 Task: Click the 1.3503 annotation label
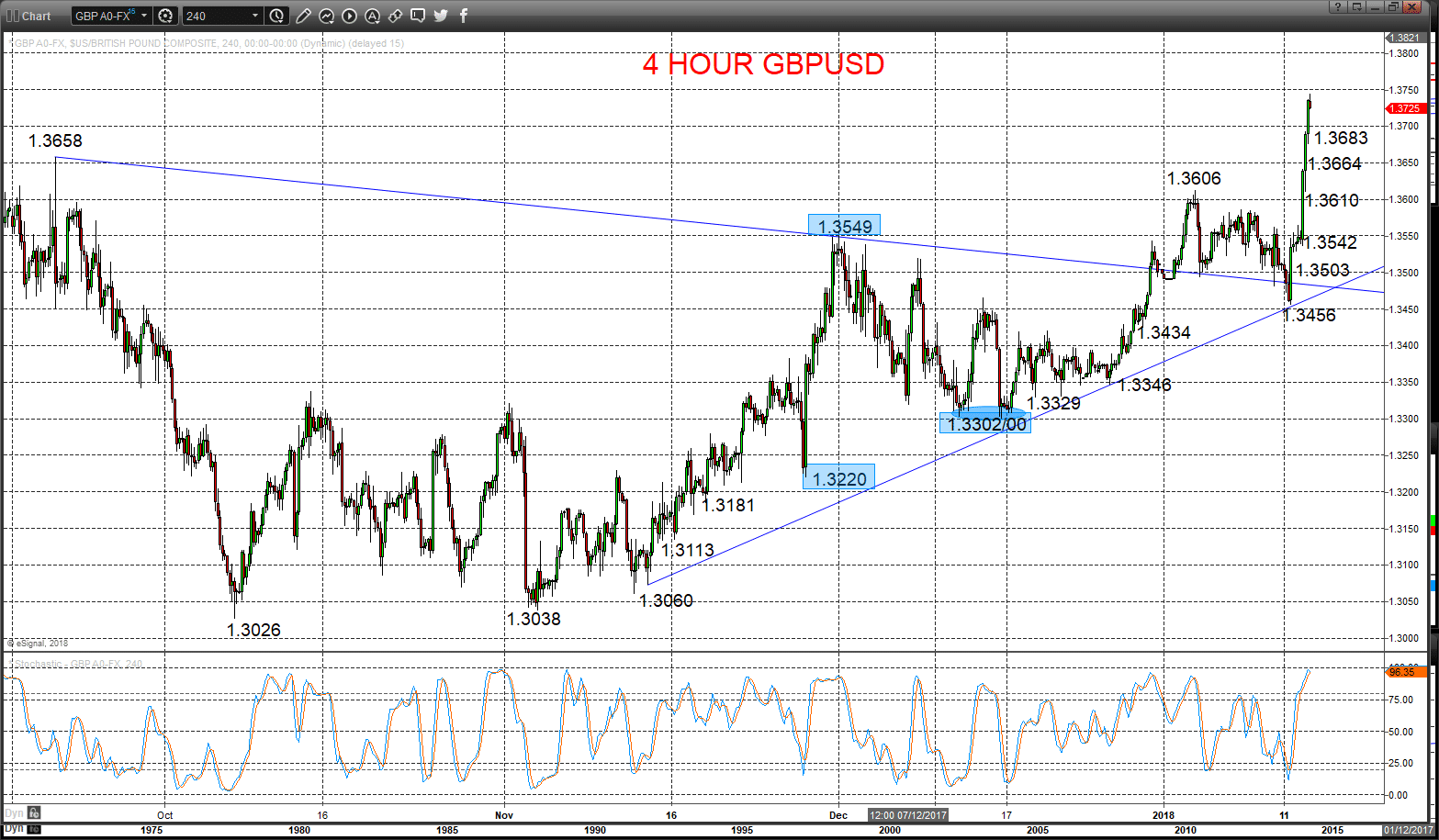point(1322,270)
